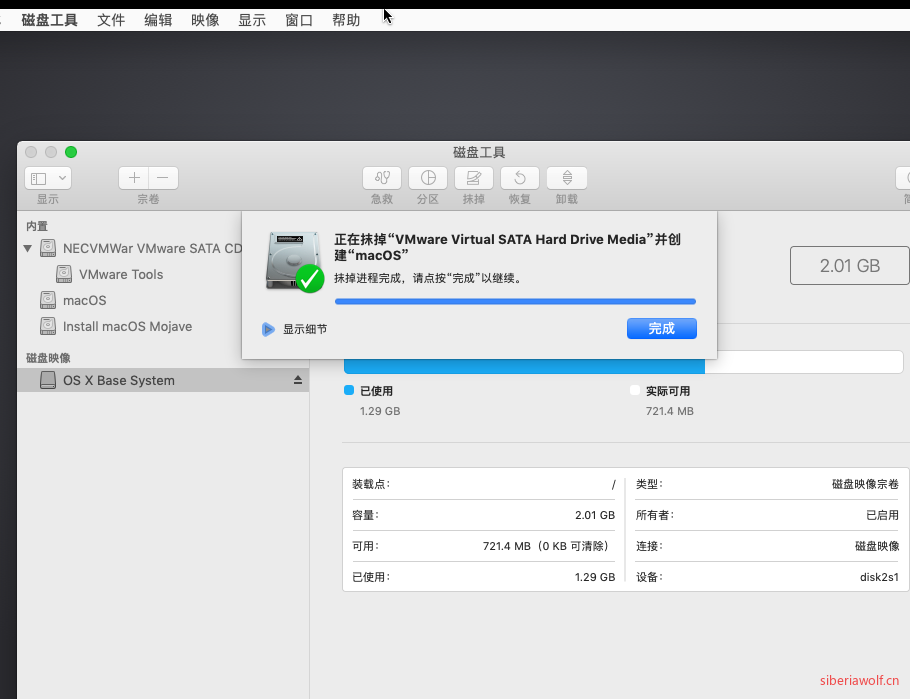This screenshot has height=699, width=910.
Task: Open the 显示 menu in menu bar
Action: click(x=252, y=20)
